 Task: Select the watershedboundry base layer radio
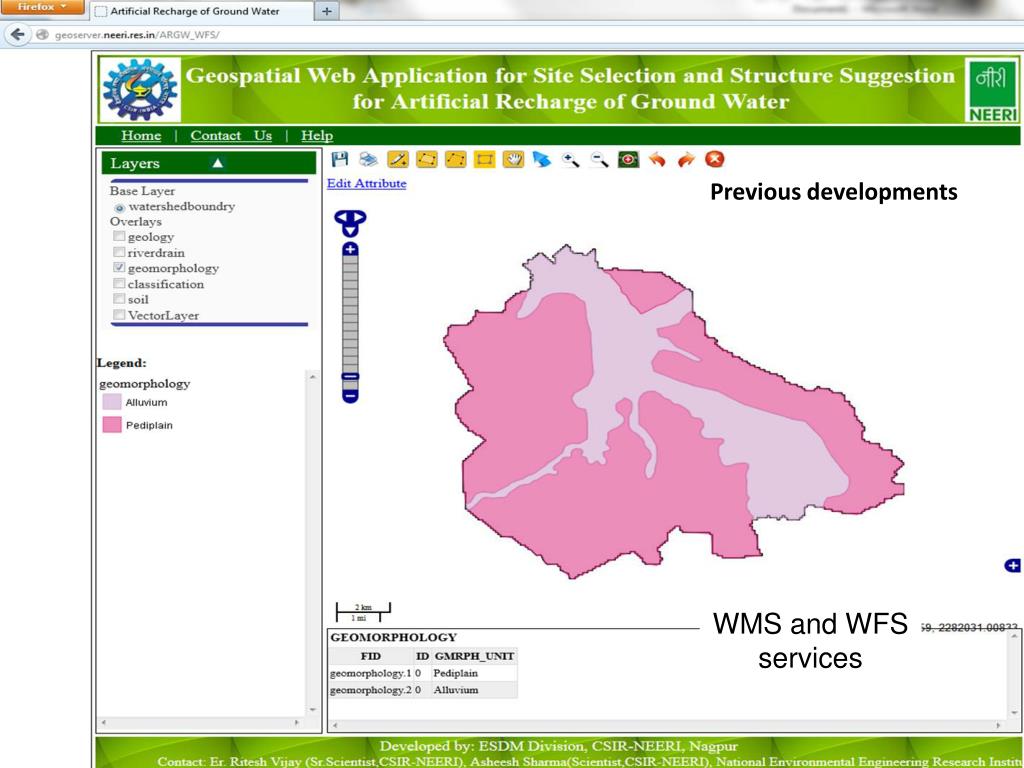pos(120,207)
